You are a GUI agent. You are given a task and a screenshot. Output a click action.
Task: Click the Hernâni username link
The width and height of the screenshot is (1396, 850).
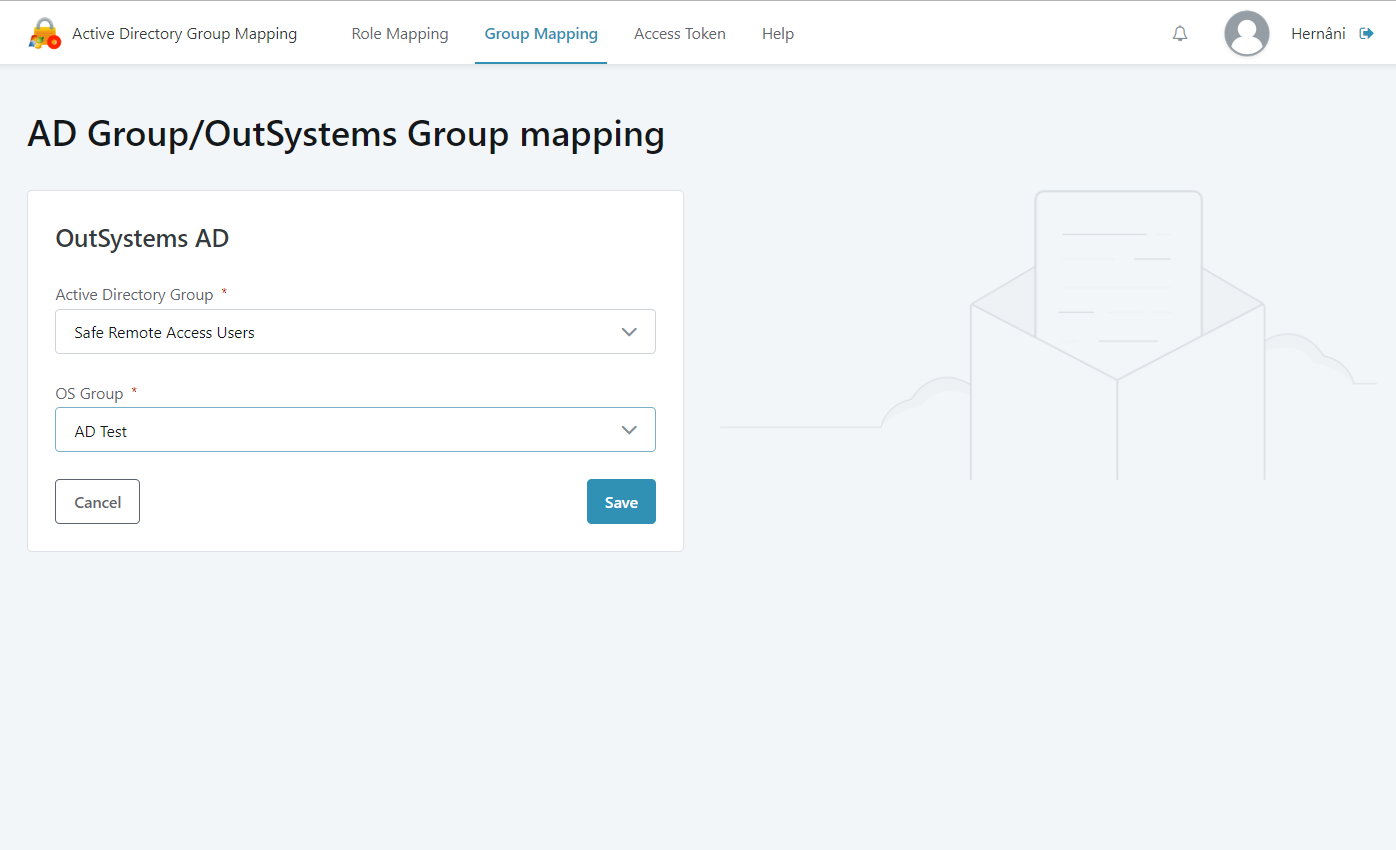(x=1318, y=33)
